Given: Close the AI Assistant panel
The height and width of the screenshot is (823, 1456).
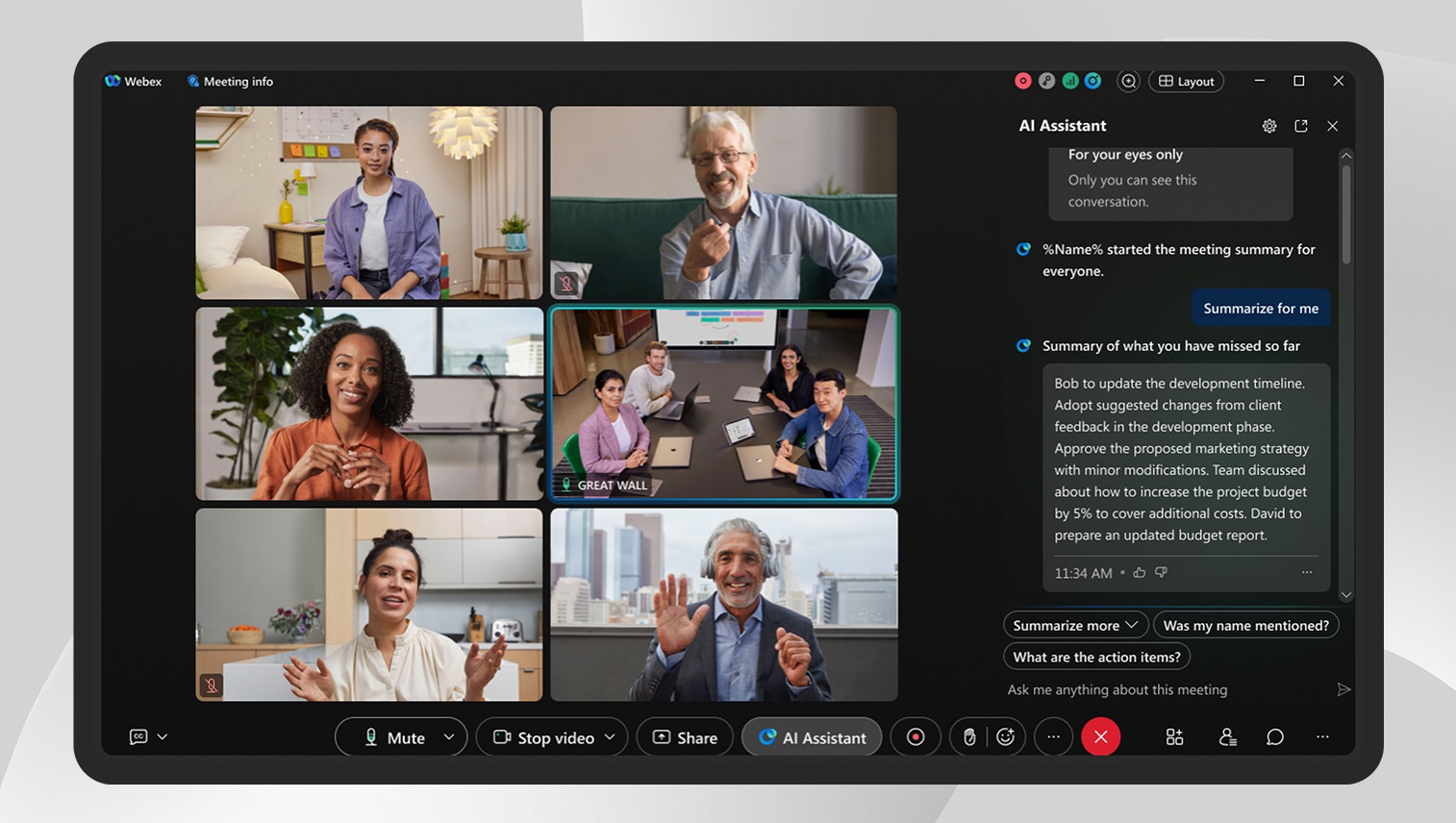Looking at the screenshot, I should 1332,126.
